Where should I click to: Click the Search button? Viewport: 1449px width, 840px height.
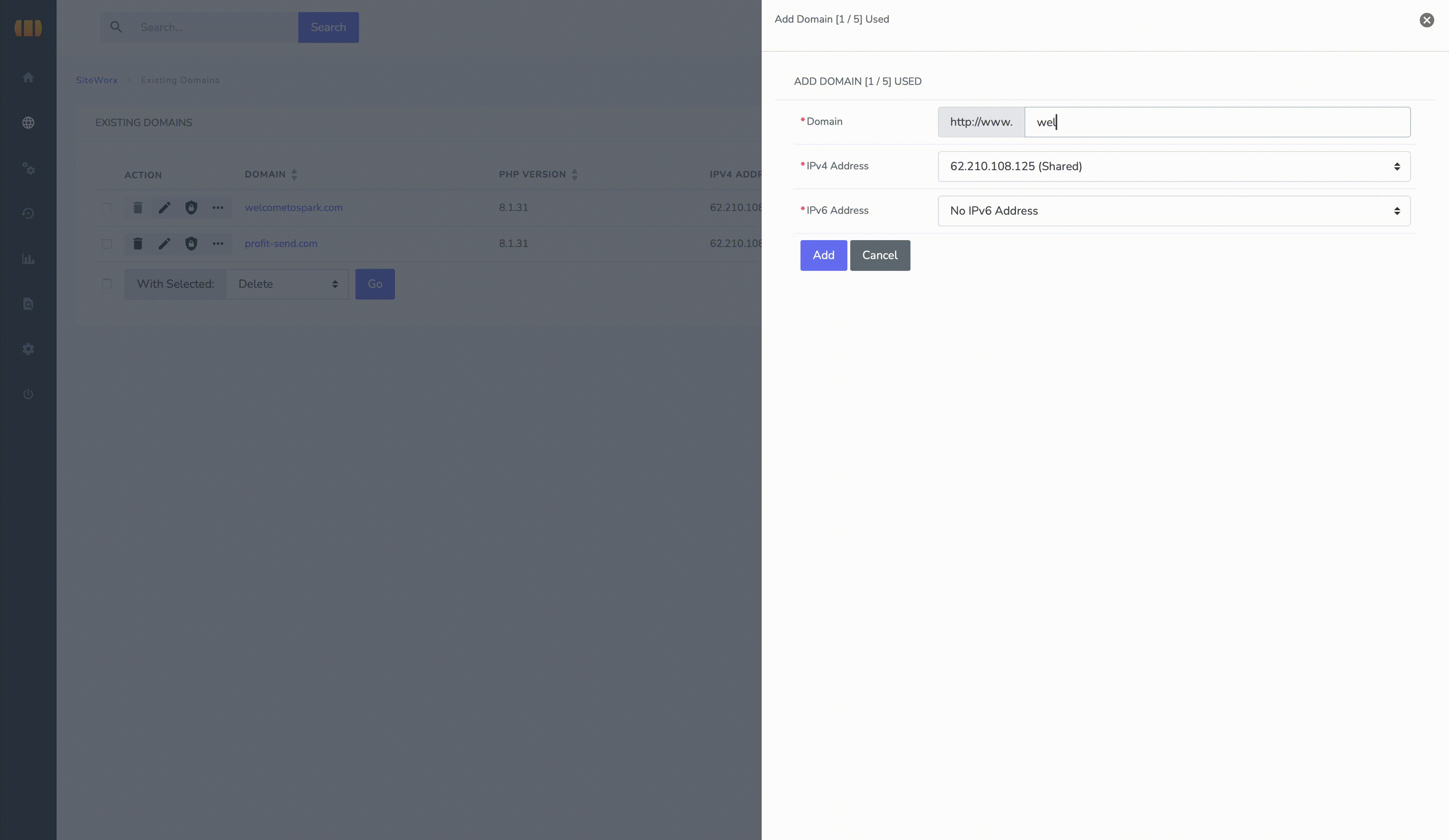tap(328, 27)
